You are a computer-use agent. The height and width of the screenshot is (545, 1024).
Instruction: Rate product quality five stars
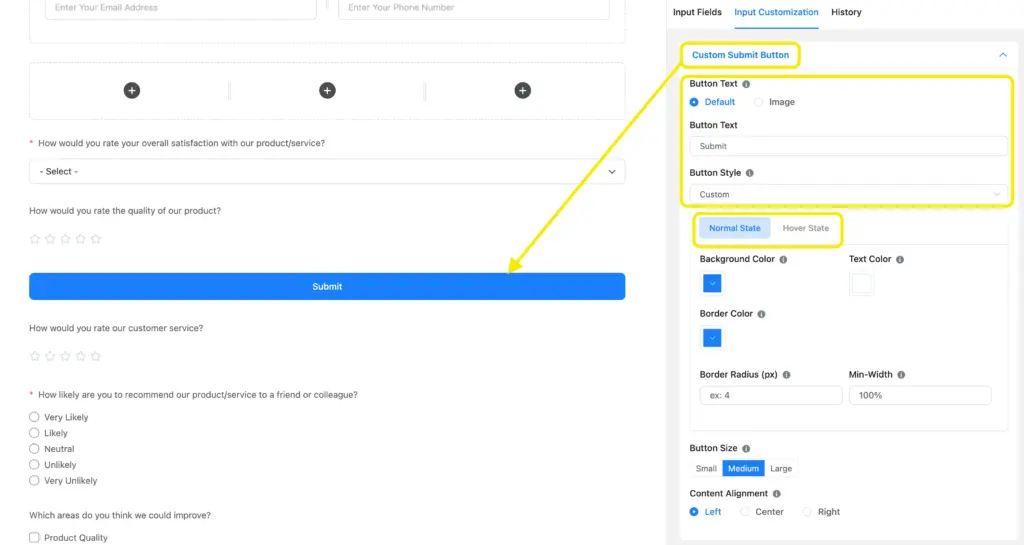96,239
